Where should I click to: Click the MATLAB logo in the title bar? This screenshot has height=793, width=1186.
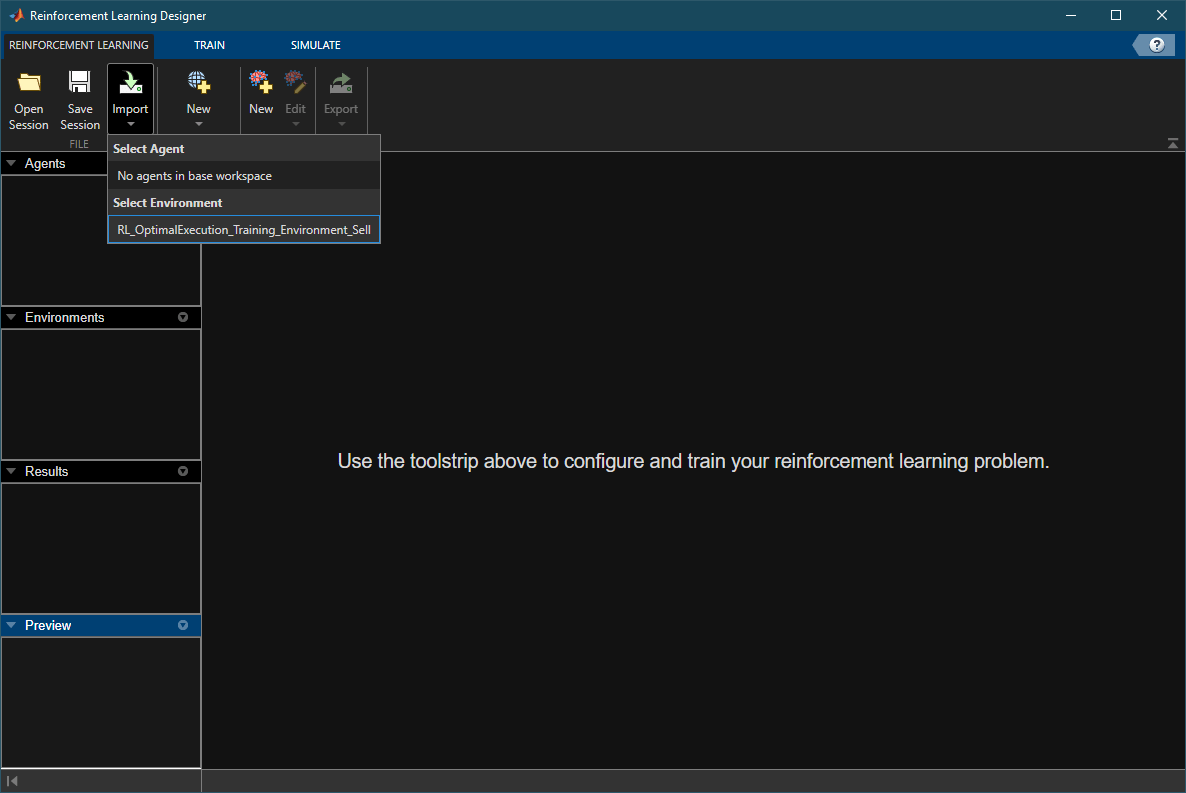click(x=16, y=15)
